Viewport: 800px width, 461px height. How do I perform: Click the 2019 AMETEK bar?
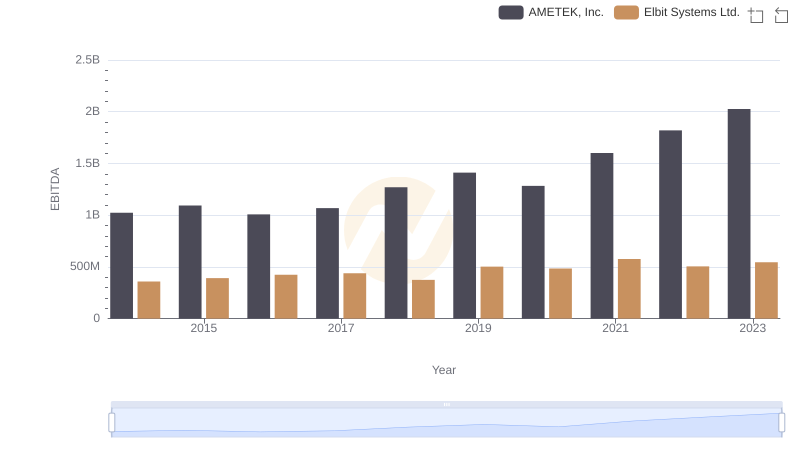464,245
